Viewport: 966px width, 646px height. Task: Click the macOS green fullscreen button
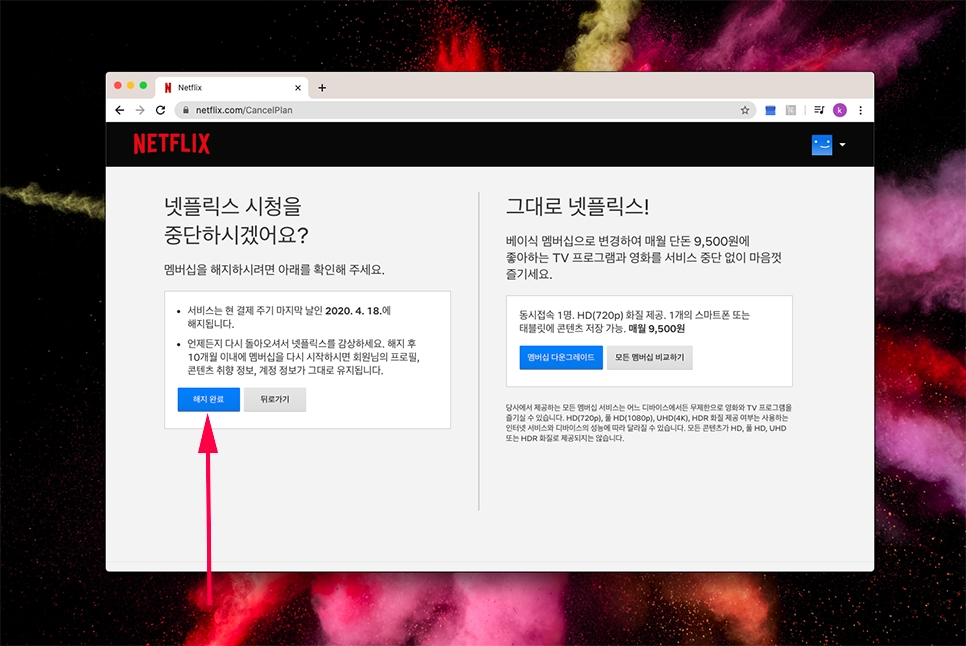pyautogui.click(x=143, y=86)
